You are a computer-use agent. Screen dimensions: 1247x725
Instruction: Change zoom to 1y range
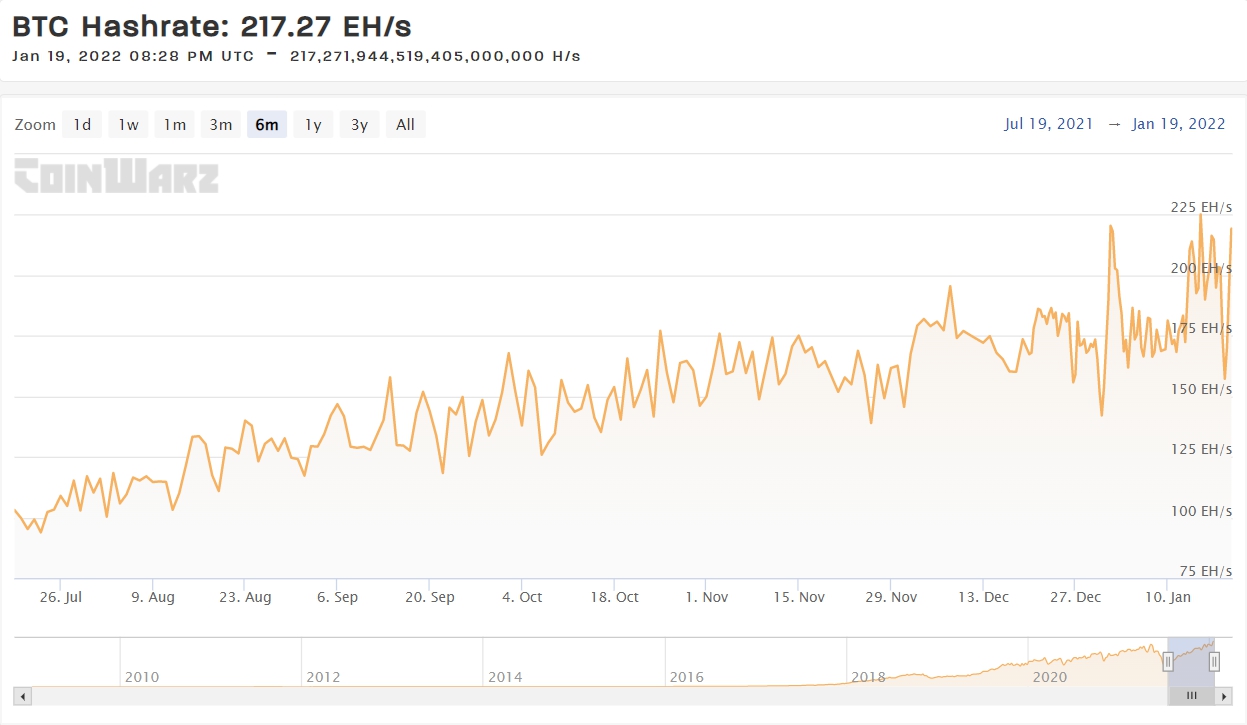[313, 124]
